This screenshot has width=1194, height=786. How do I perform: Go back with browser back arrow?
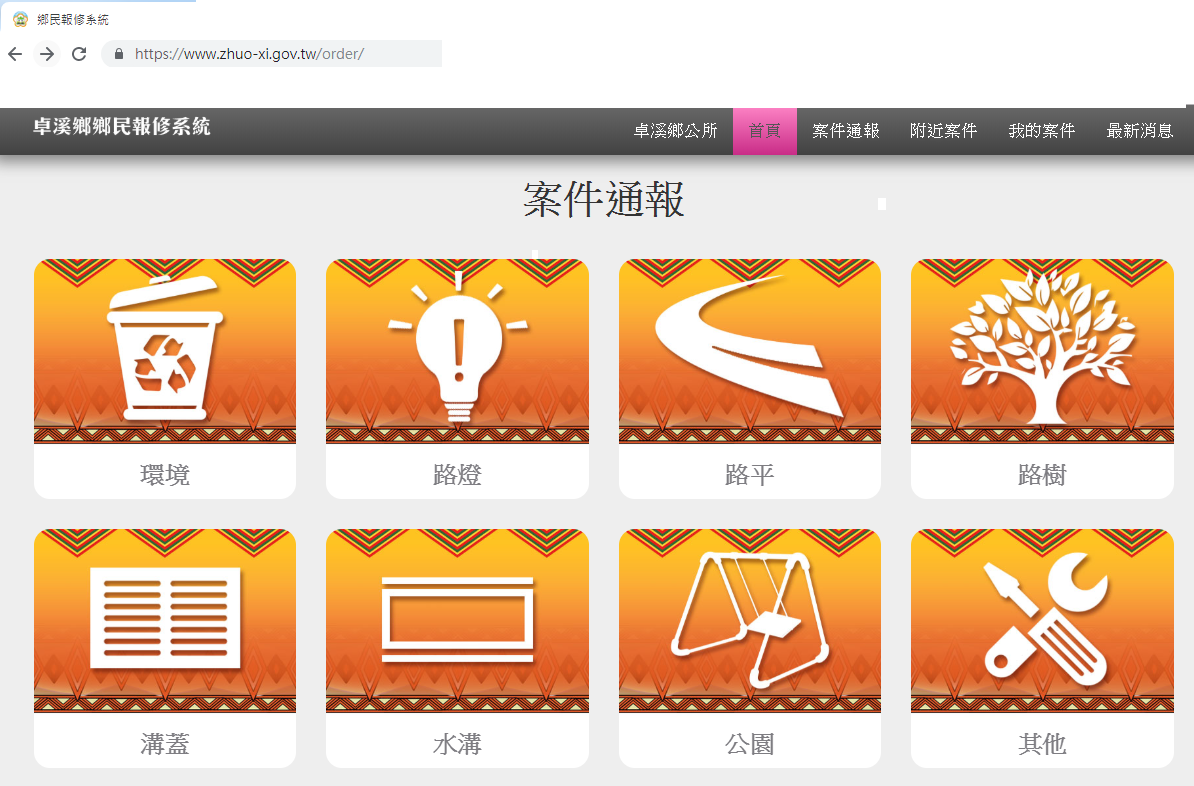point(15,54)
